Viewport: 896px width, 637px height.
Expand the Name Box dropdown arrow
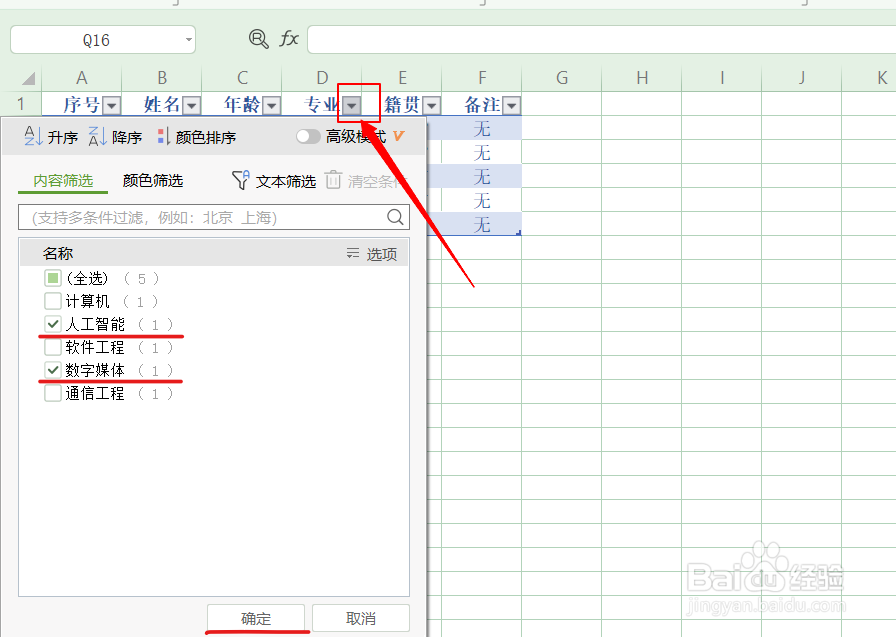coord(188,40)
